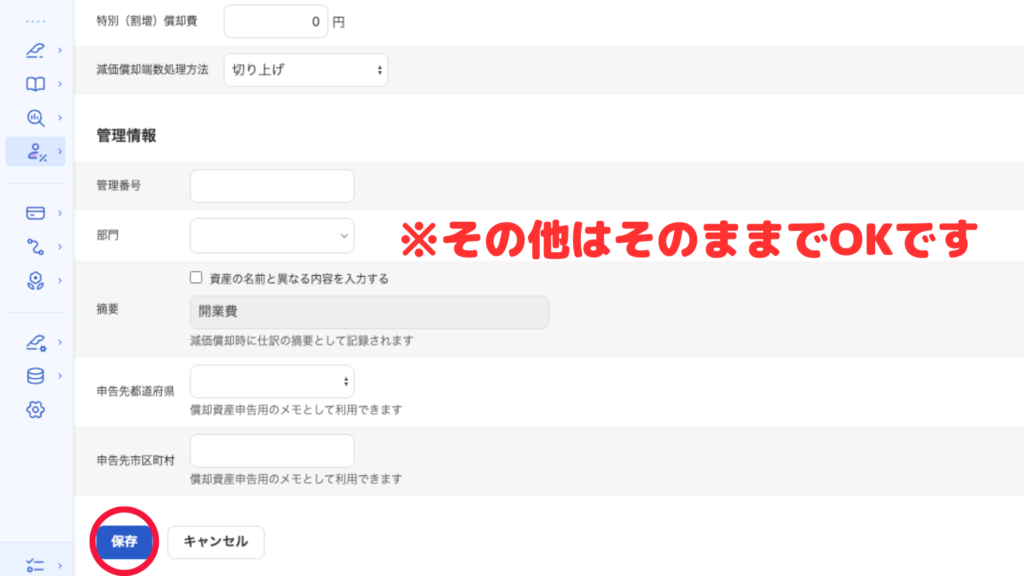Open the database cylinder icon in sidebar
The height and width of the screenshot is (576, 1024).
35,376
